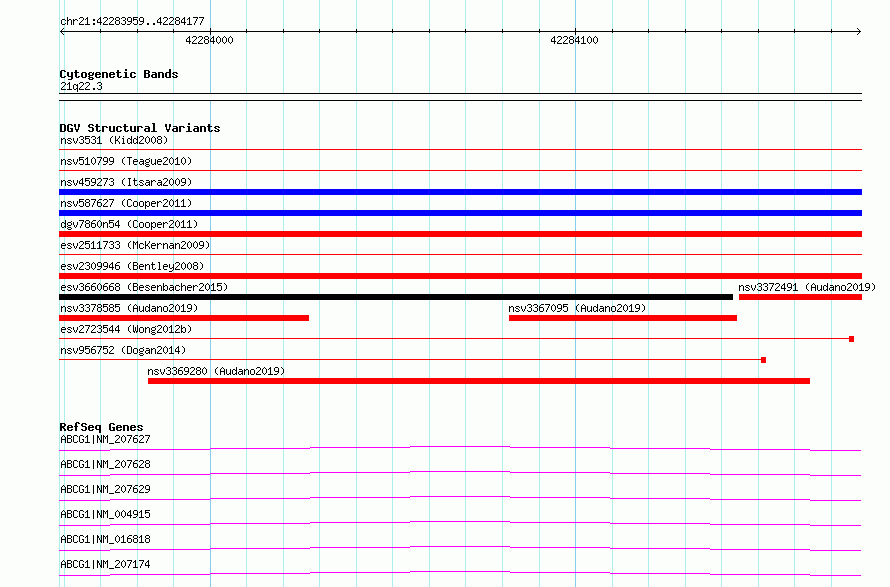This screenshot has height=587, width=890.
Task: Select esv2309946 (Bentley2008) variant label
Action: (x=132, y=266)
